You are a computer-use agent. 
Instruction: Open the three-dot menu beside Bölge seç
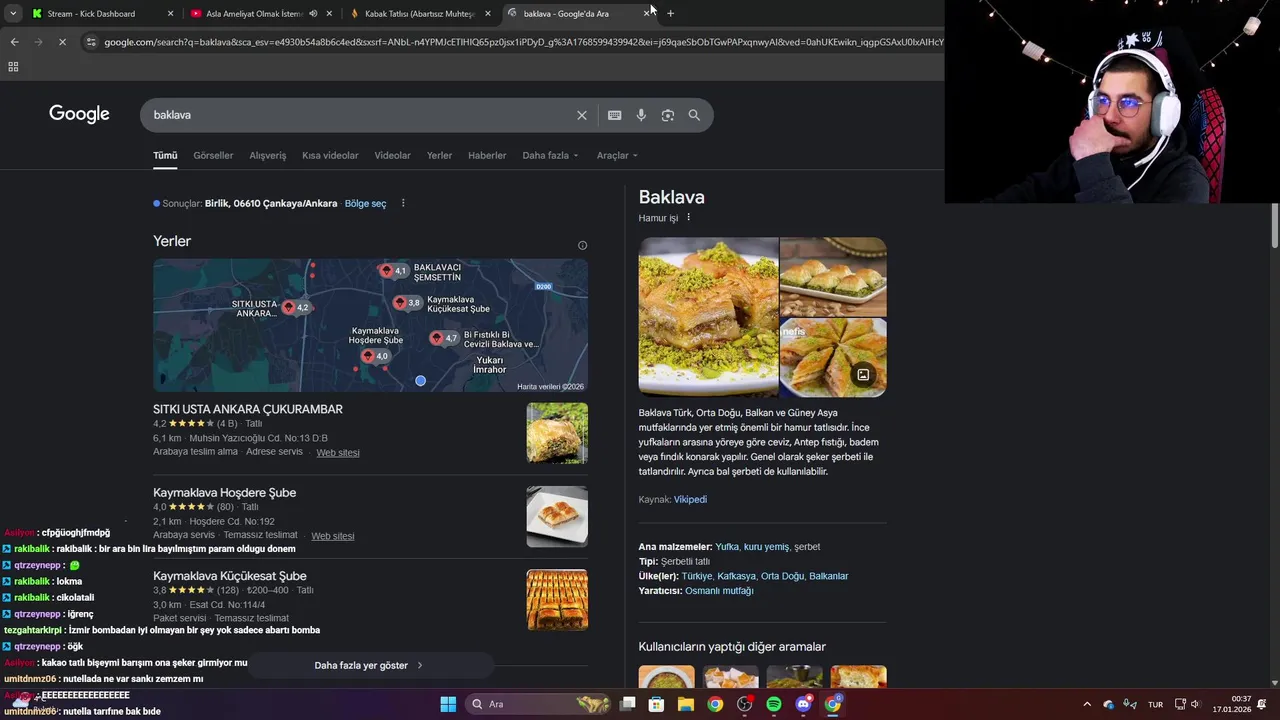coord(403,203)
